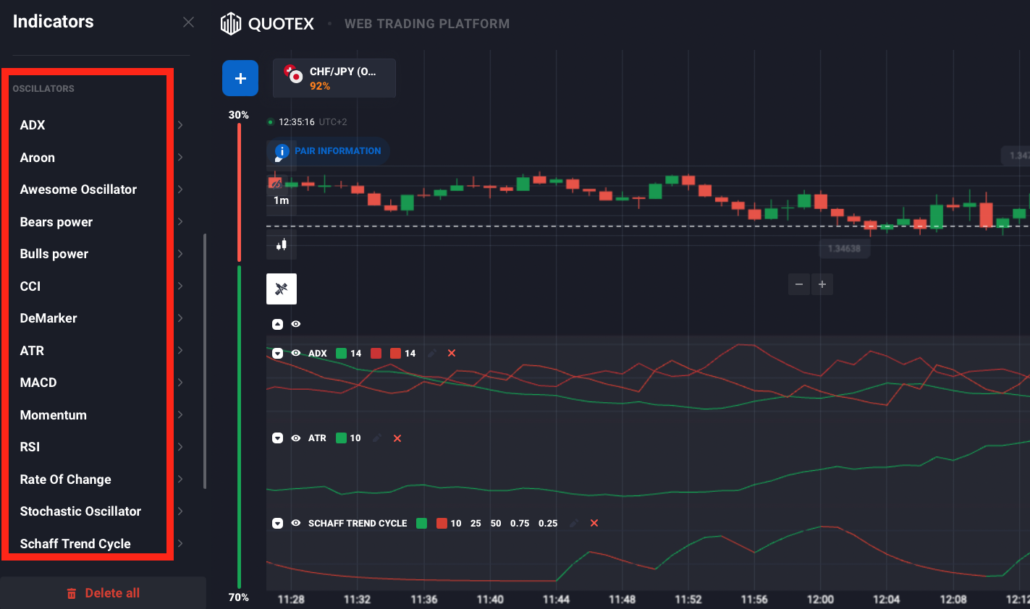Toggle ATR visibility eye icon
The height and width of the screenshot is (609, 1030).
[x=294, y=438]
